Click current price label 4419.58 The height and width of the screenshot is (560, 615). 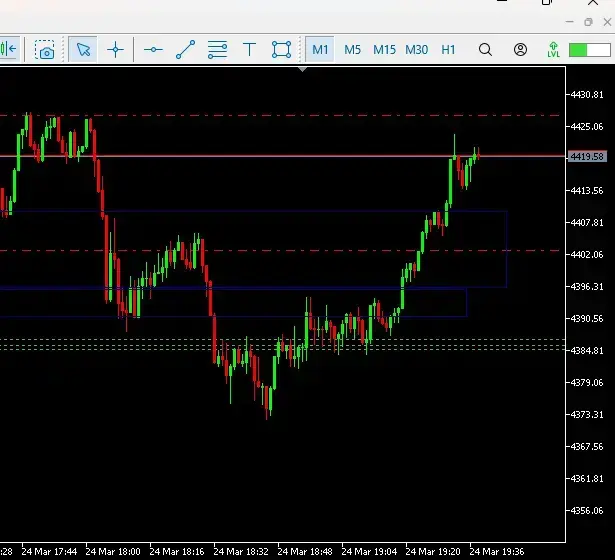click(x=587, y=156)
